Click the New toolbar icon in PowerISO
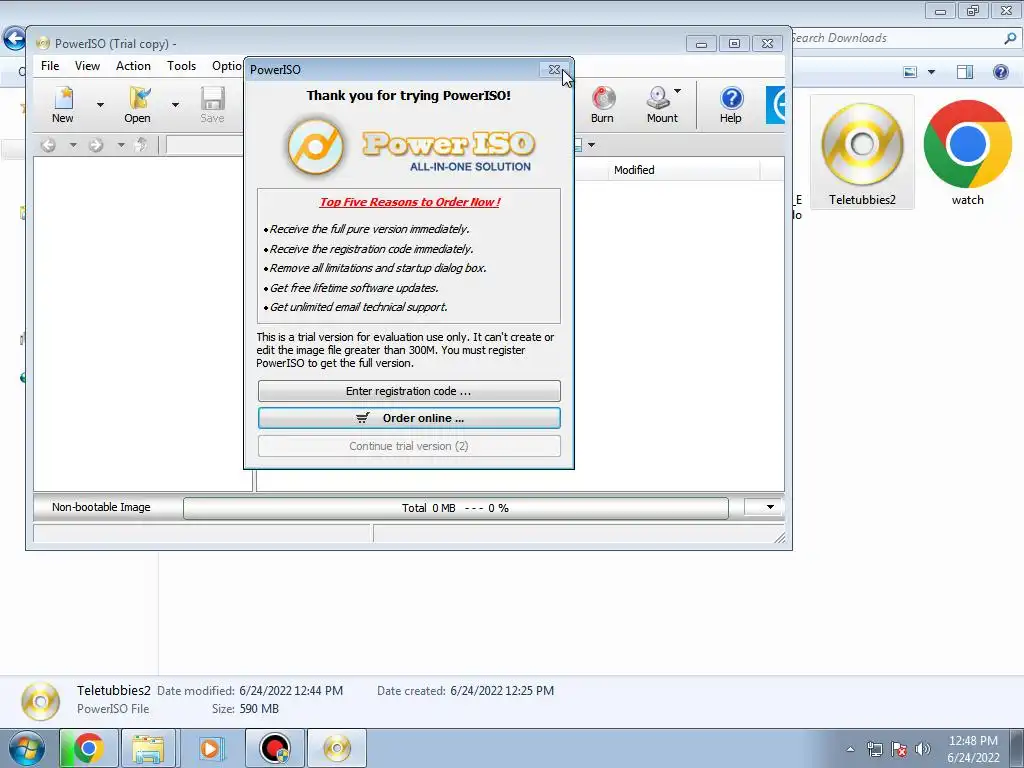The height and width of the screenshot is (768, 1024). point(63,104)
